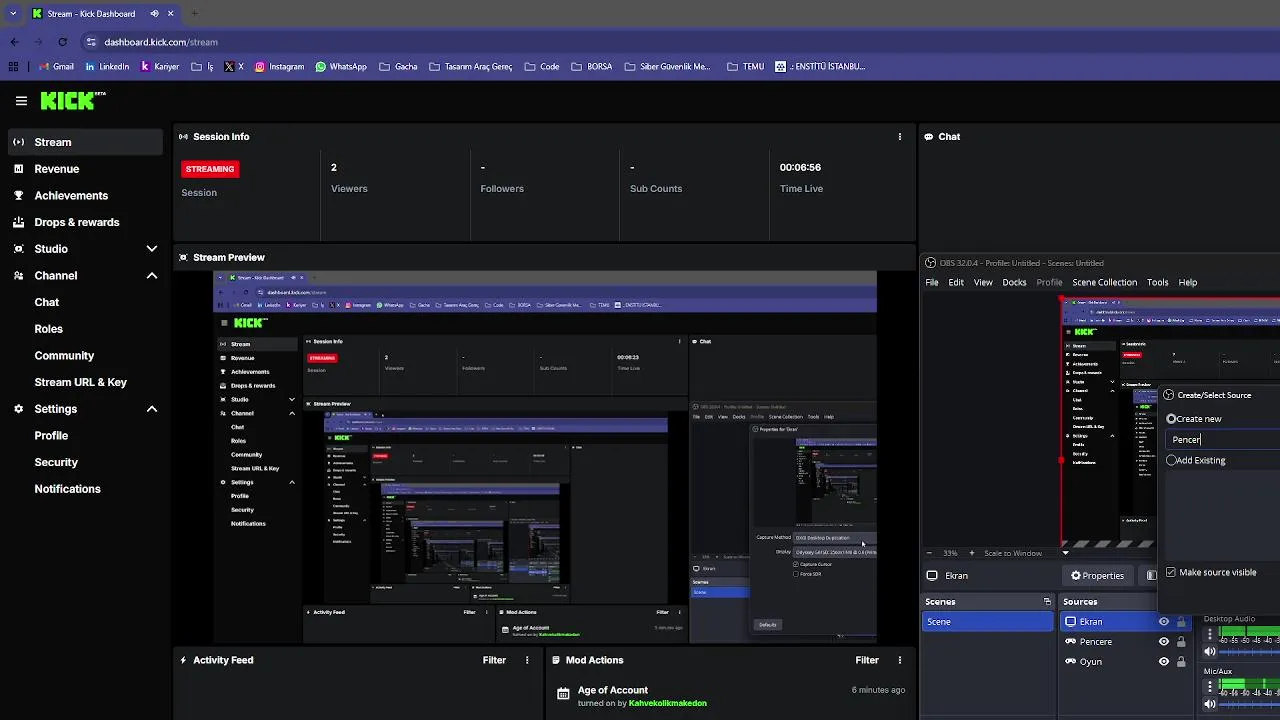Select the Add Existing radio button

point(1171,461)
